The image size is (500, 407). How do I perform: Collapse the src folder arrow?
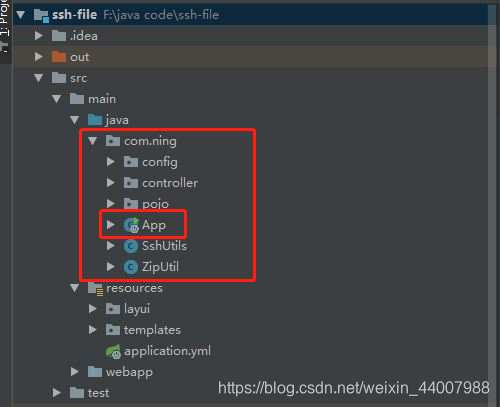click(x=39, y=78)
